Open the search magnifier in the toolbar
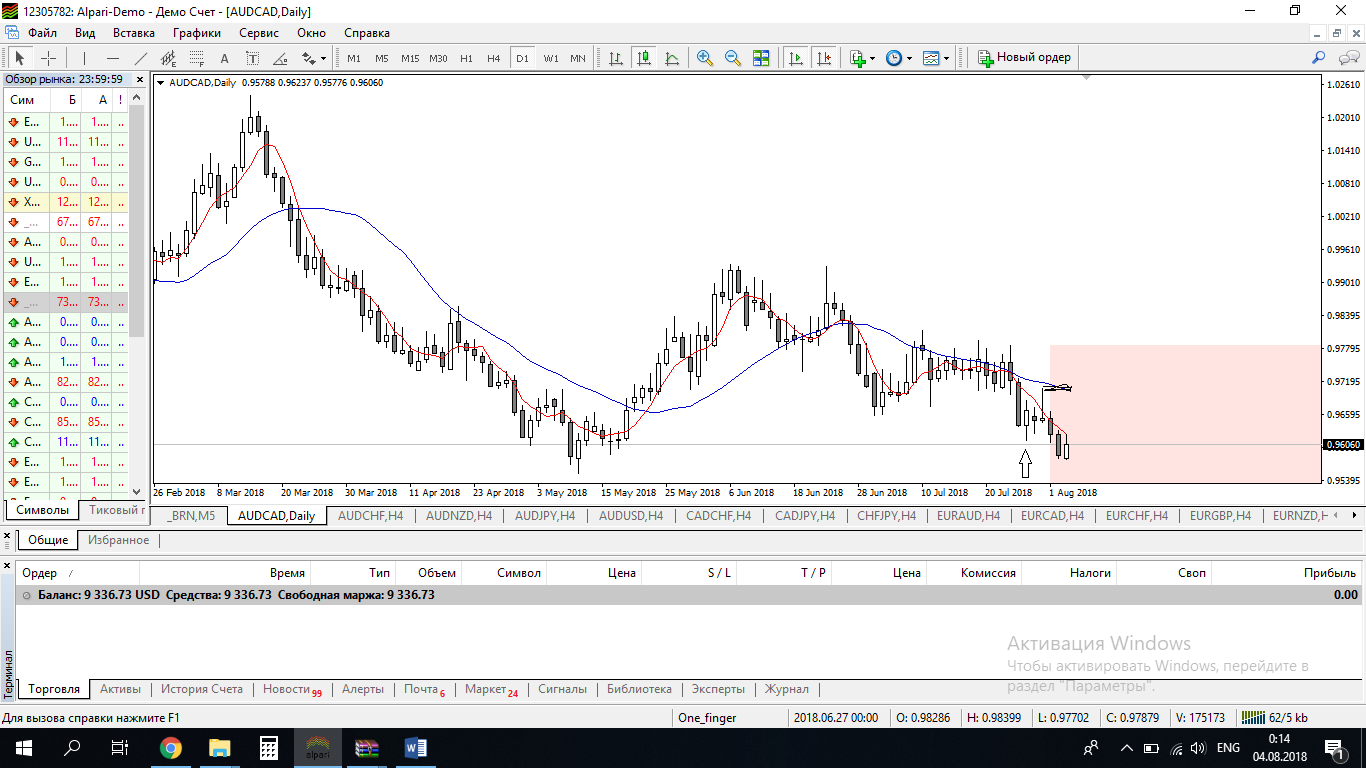Viewport: 1366px width, 768px height. click(1319, 58)
